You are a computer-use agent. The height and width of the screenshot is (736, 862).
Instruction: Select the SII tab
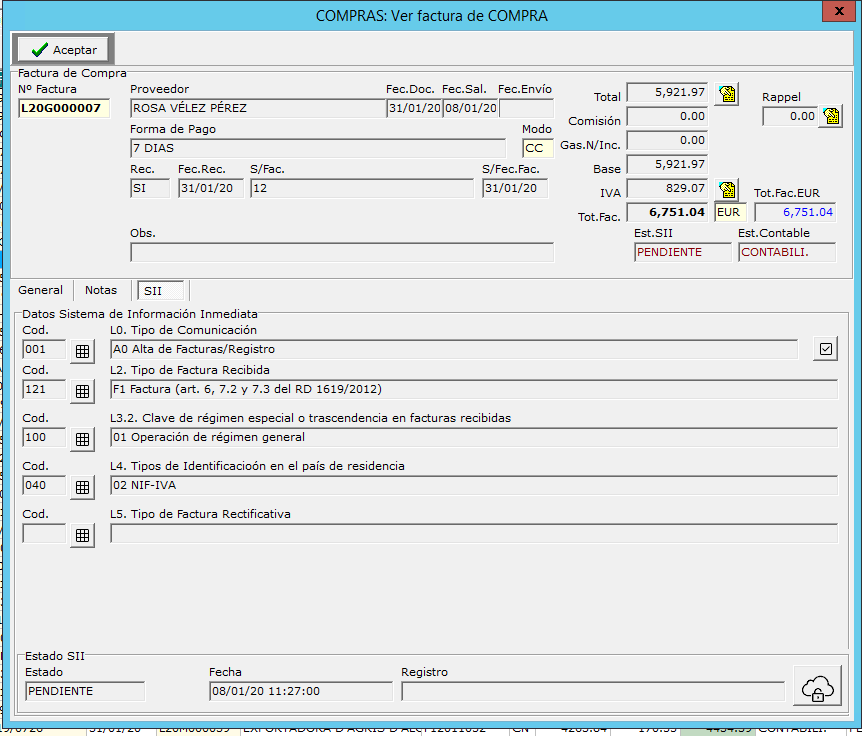[161, 291]
